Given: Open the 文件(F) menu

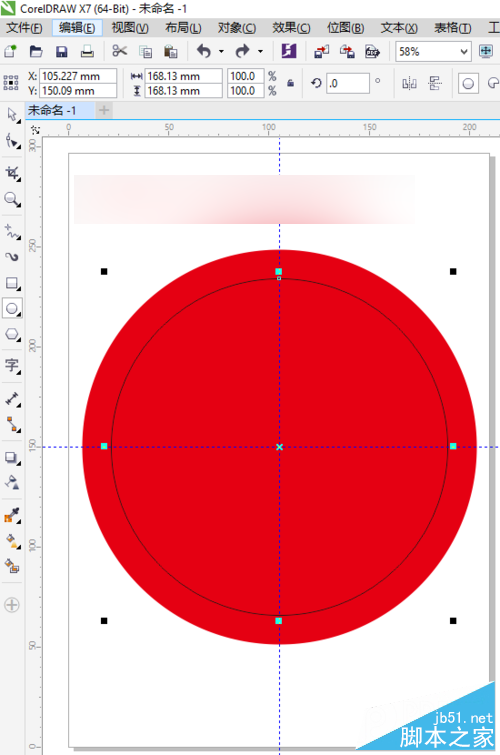Looking at the screenshot, I should point(24,28).
